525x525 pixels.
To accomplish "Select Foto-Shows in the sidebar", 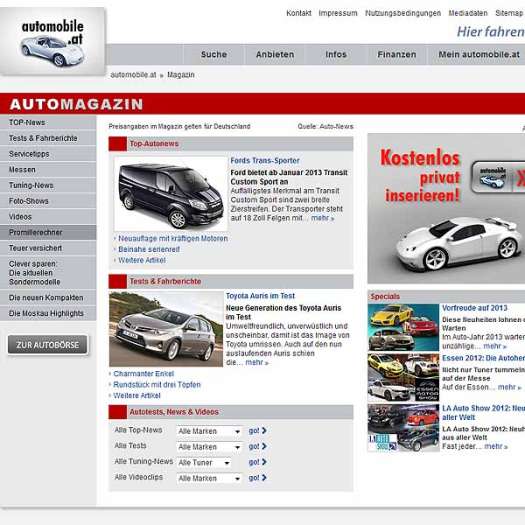I will pyautogui.click(x=48, y=201).
